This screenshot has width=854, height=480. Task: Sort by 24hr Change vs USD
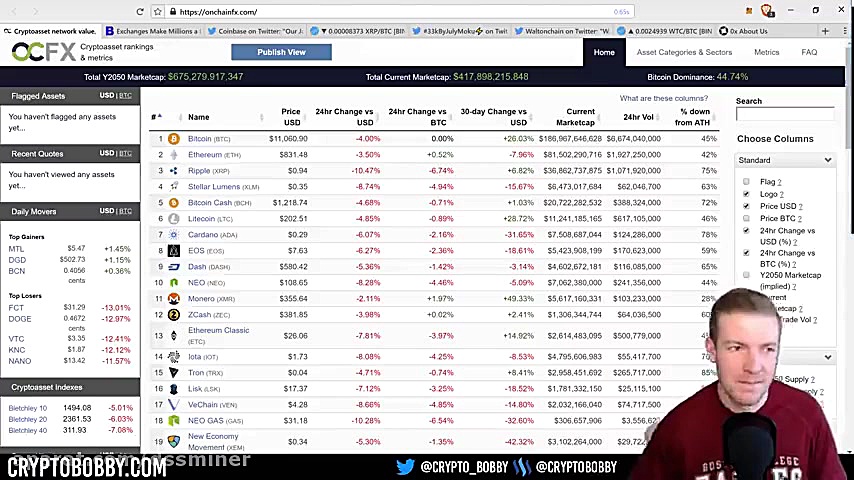pos(344,117)
